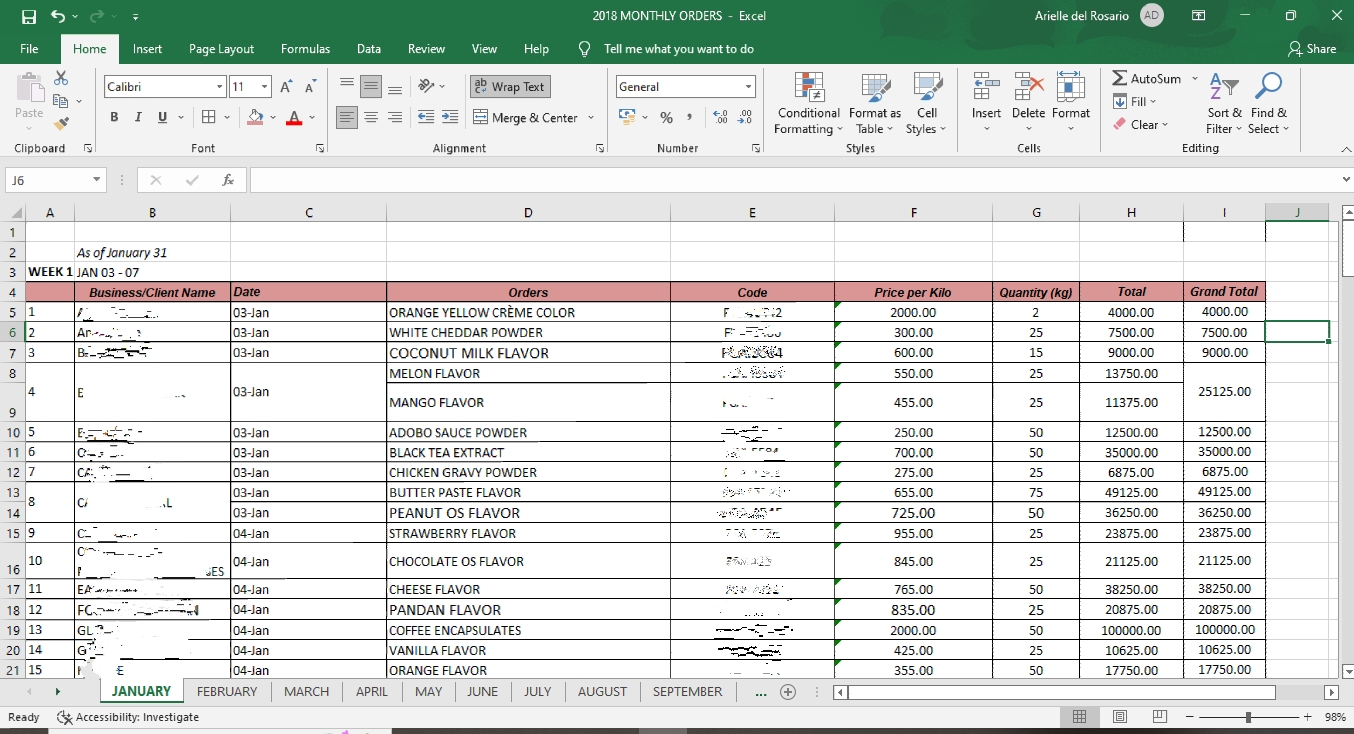Apply the fill color bucket
Viewport: 1354px width, 734px height.
pos(256,117)
